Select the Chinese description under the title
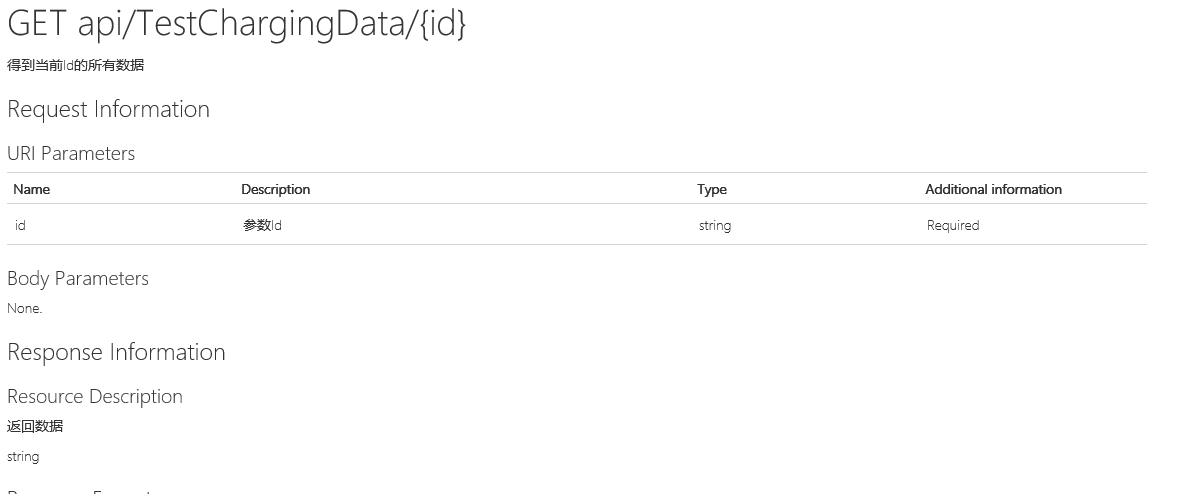1177x494 pixels. pyautogui.click(x=75, y=65)
